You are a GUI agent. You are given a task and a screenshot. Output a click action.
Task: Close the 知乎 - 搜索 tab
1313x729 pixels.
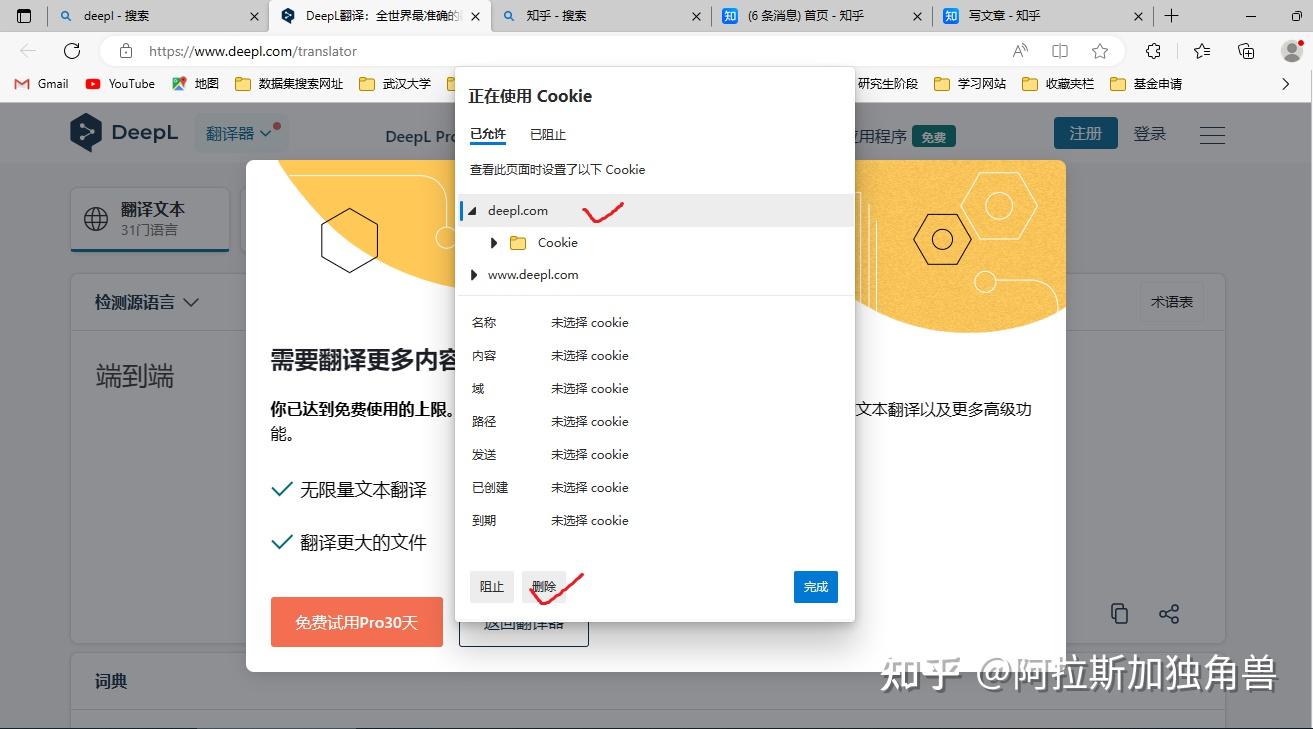[x=696, y=16]
